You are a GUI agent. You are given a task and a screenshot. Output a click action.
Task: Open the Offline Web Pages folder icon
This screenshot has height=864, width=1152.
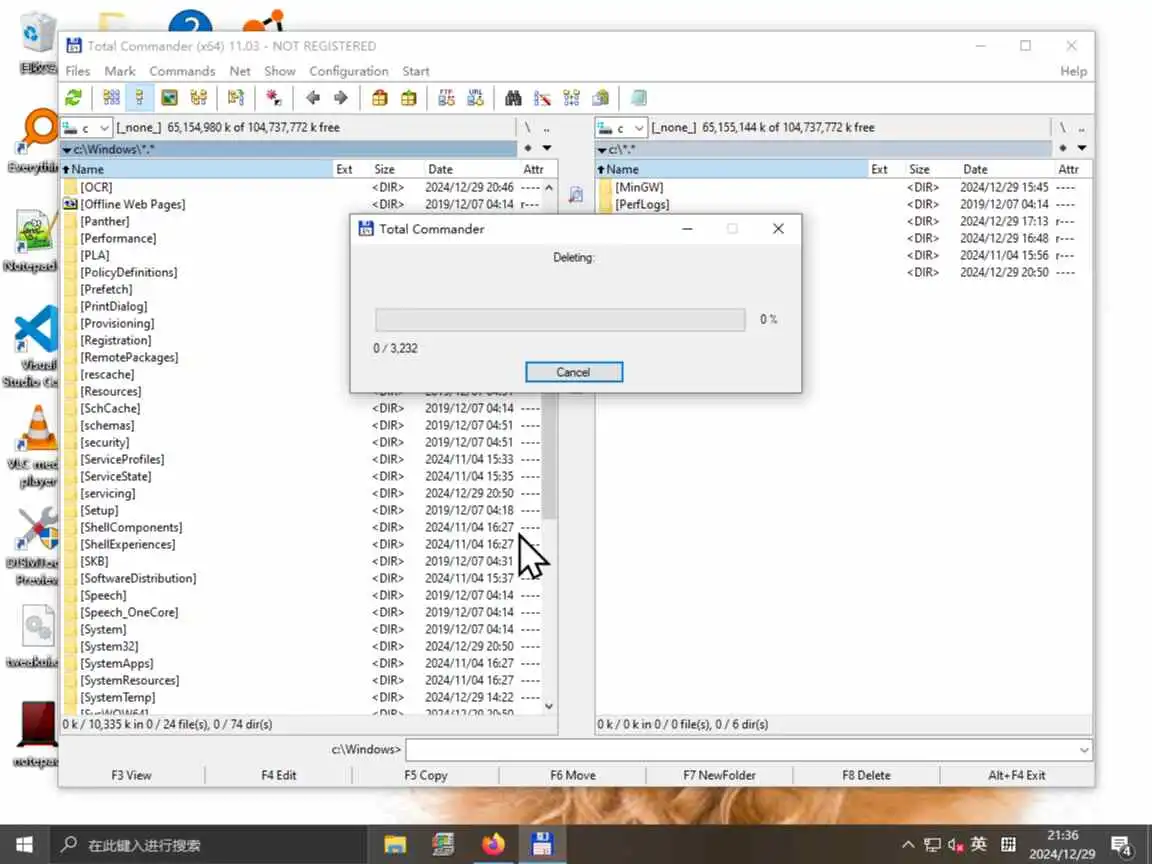point(71,204)
